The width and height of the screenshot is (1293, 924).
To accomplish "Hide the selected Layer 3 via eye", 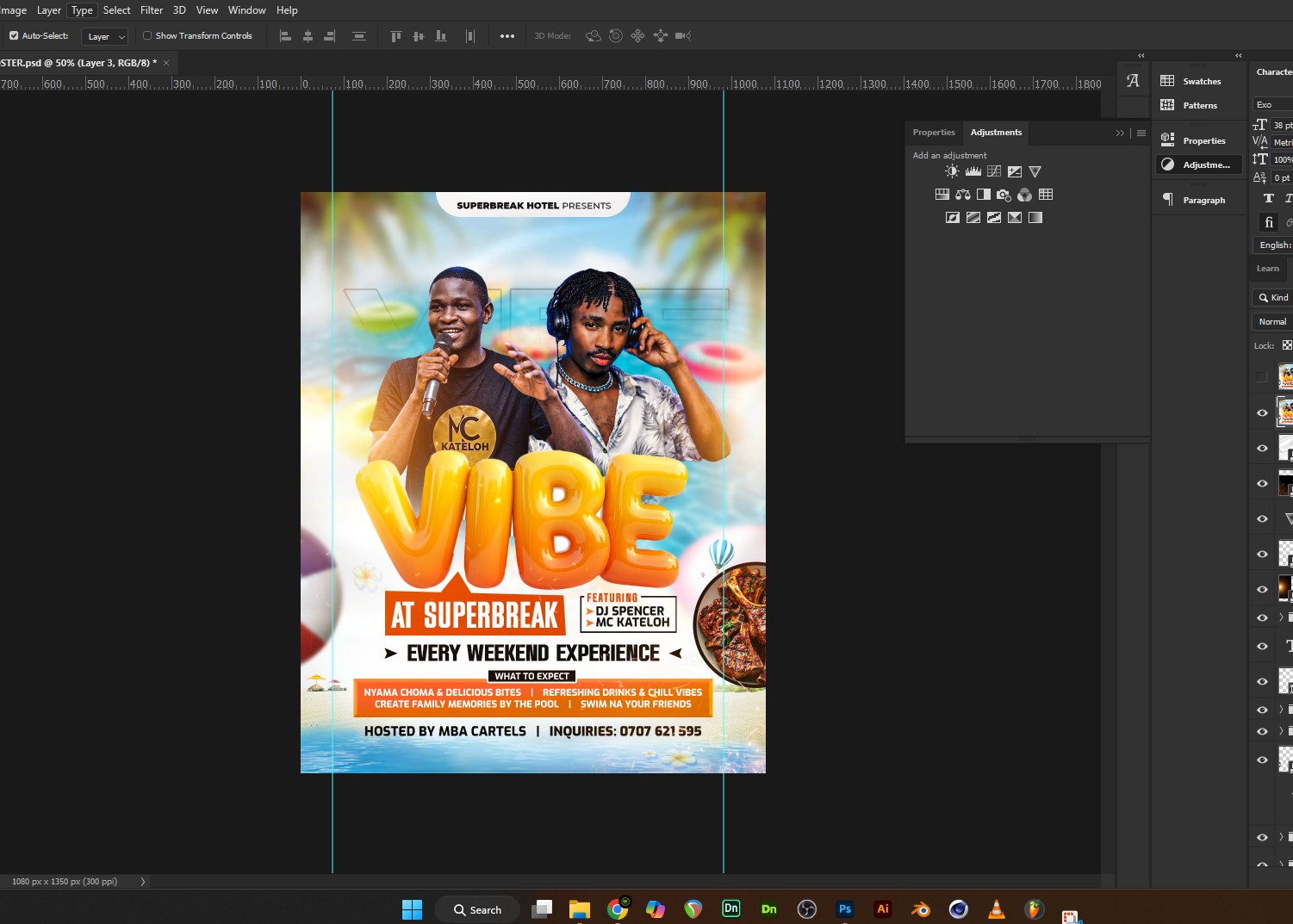I will 1262,412.
